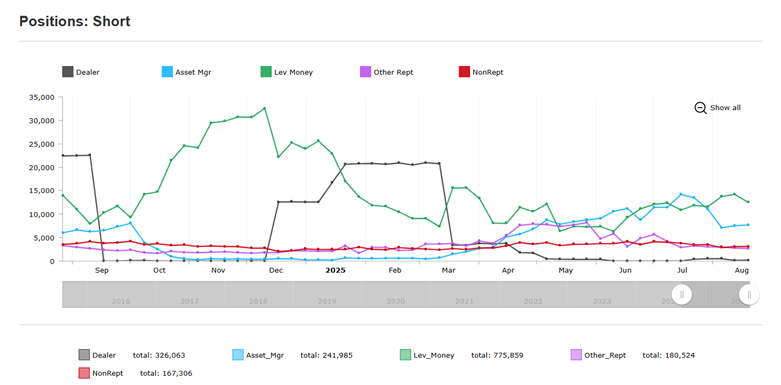Click the Lev Money peak data point near December
Screen dimensions: 781x385
tap(264, 108)
